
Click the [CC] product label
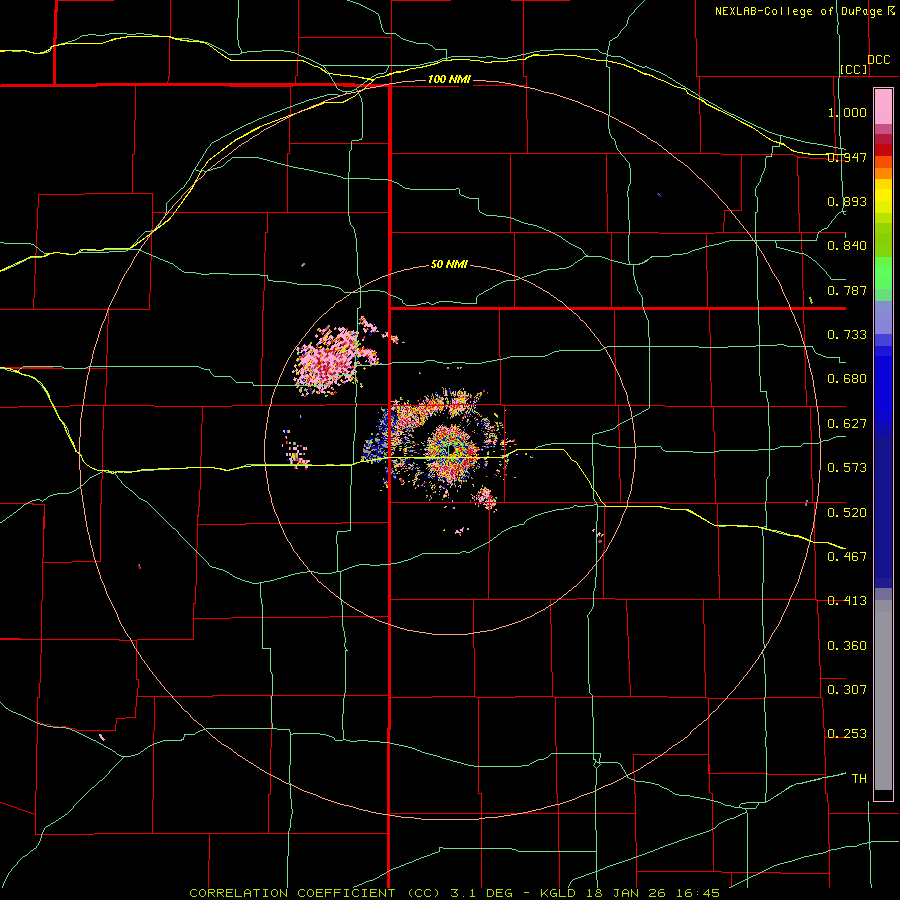854,69
